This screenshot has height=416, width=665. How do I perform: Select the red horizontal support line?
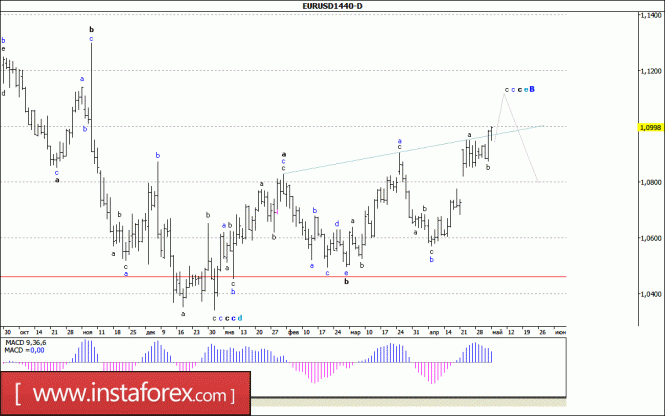click(x=283, y=276)
